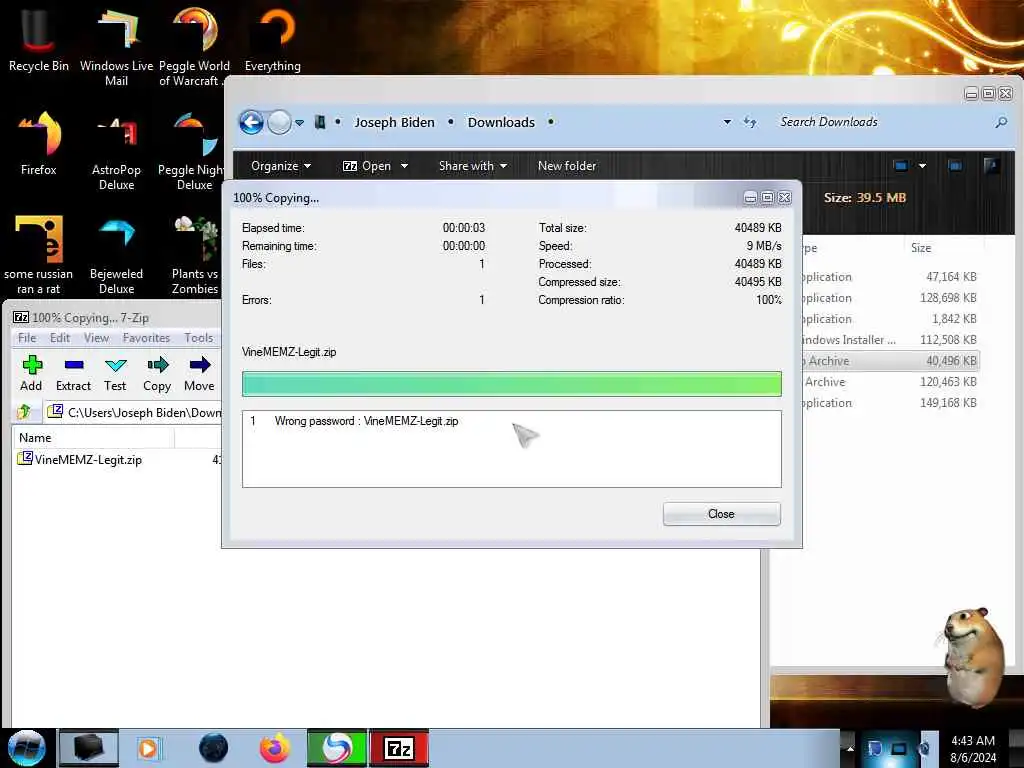
Task: Open the File menu in 7-Zip
Action: 27,338
